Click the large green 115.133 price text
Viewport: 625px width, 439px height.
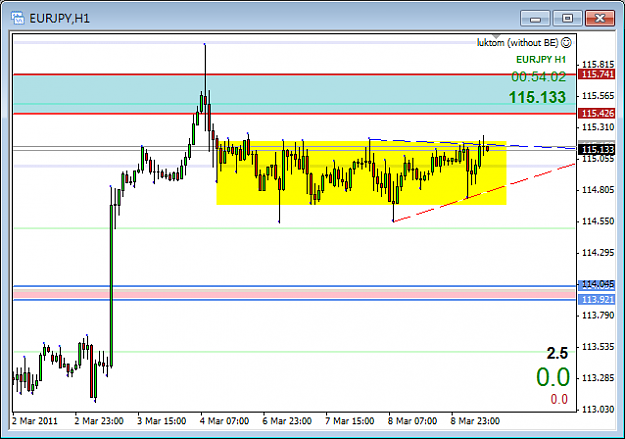537,97
